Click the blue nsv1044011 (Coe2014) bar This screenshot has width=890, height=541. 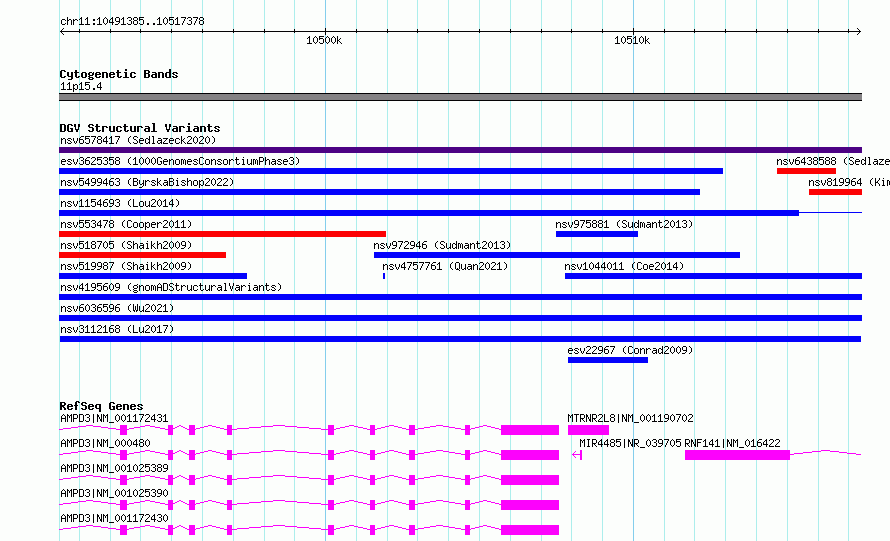coord(713,276)
